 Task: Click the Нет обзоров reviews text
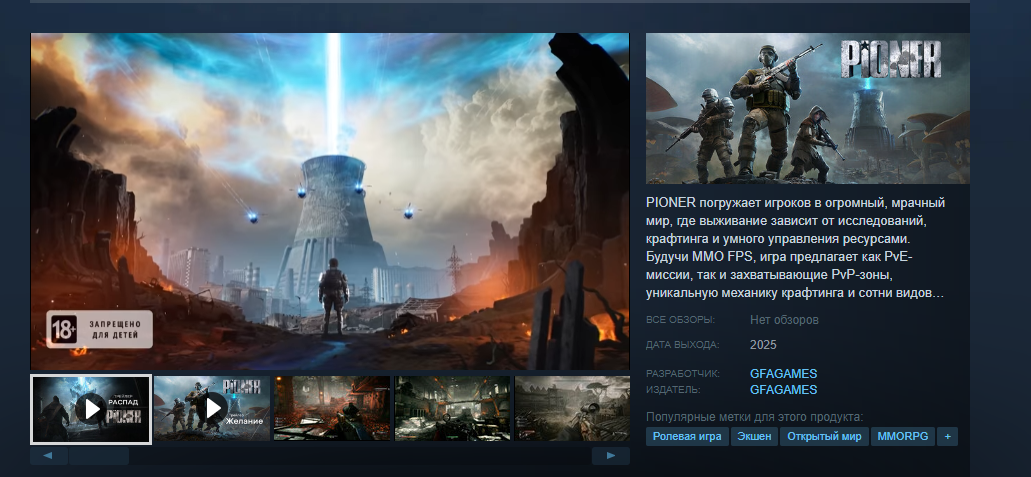point(784,320)
